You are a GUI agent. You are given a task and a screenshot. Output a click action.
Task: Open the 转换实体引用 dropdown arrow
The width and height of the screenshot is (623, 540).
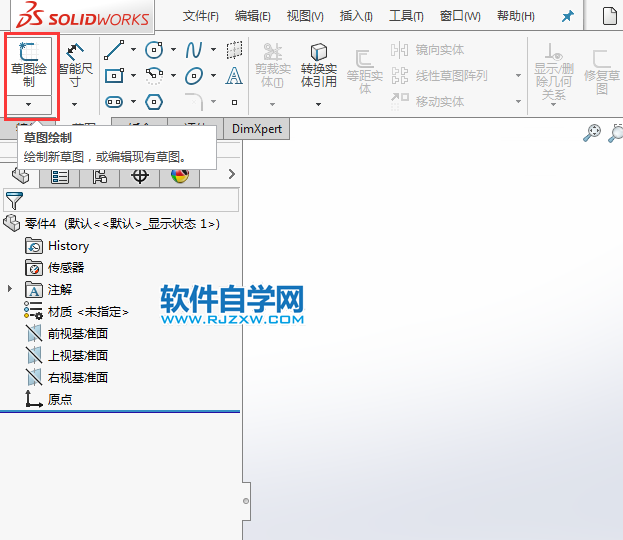[x=319, y=105]
